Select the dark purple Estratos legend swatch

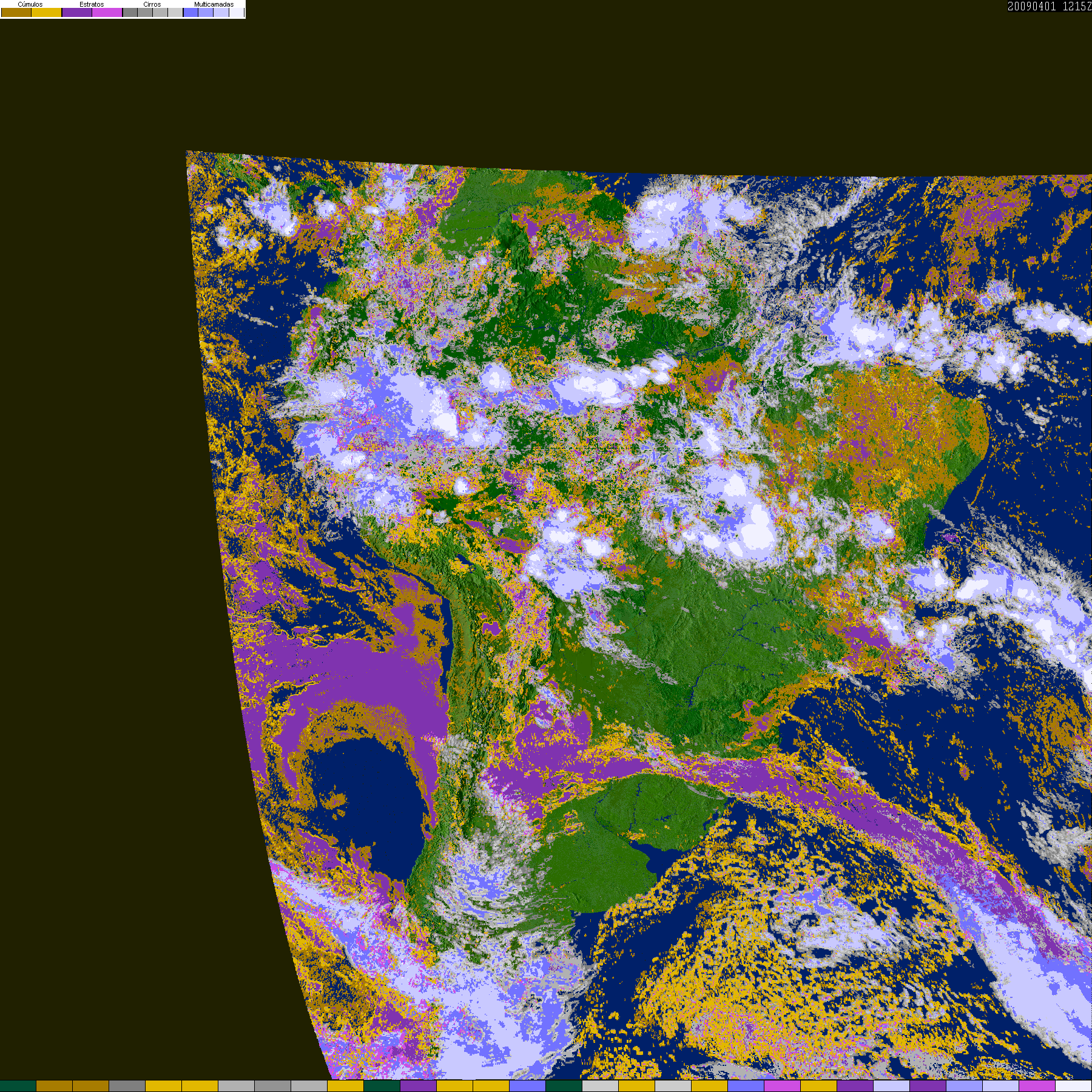(x=77, y=12)
